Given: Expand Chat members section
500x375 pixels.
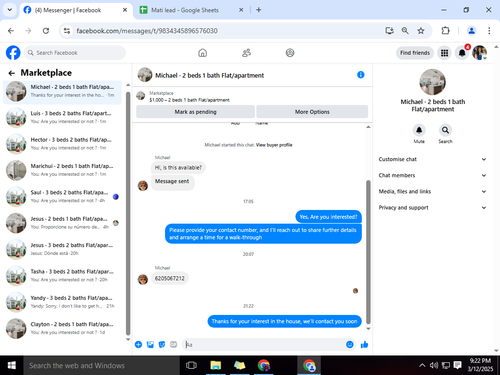Looking at the screenshot, I should [432, 175].
